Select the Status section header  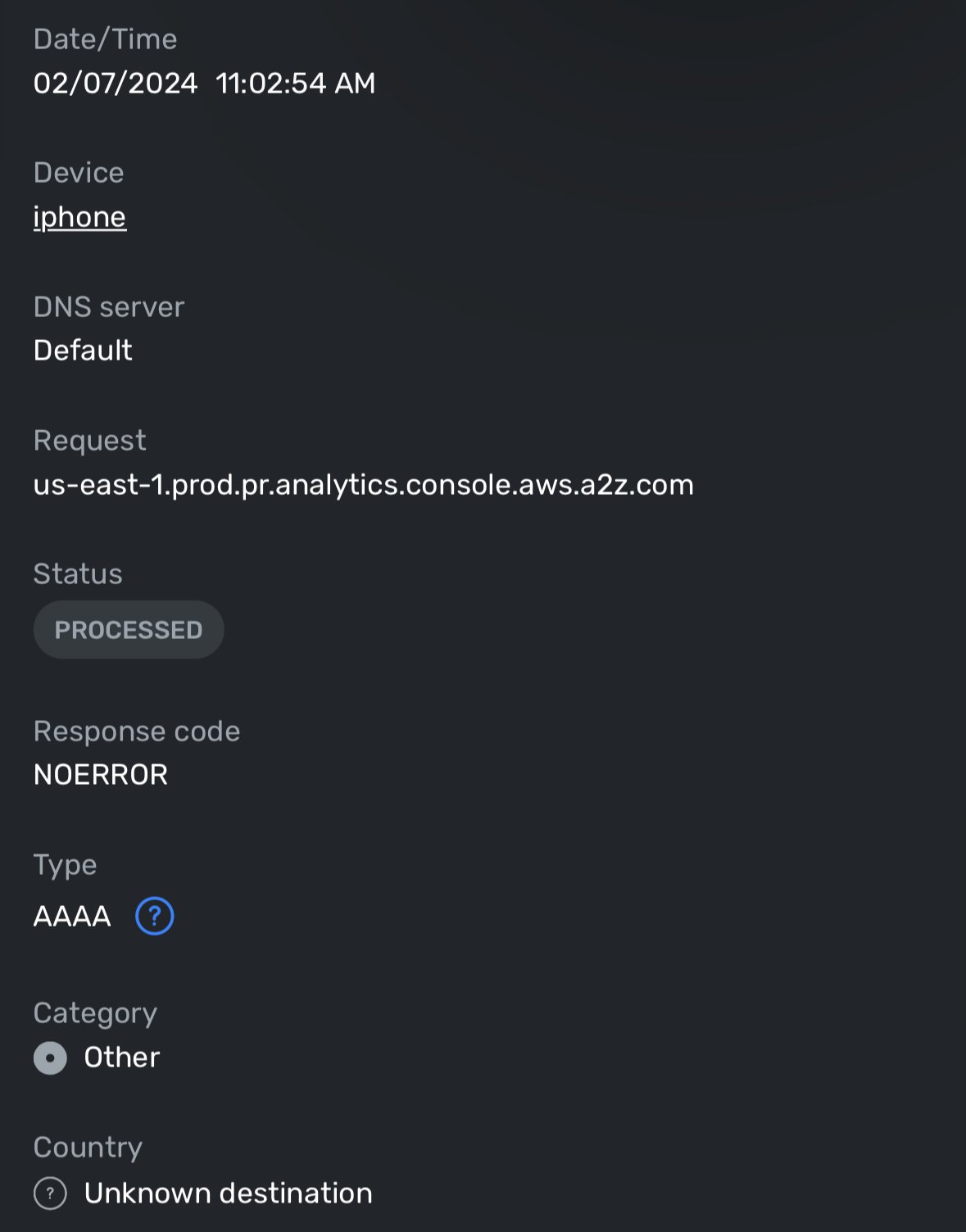point(78,573)
